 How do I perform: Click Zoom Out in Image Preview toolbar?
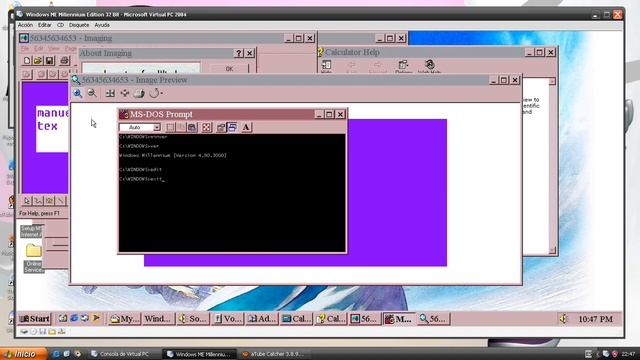(x=92, y=93)
